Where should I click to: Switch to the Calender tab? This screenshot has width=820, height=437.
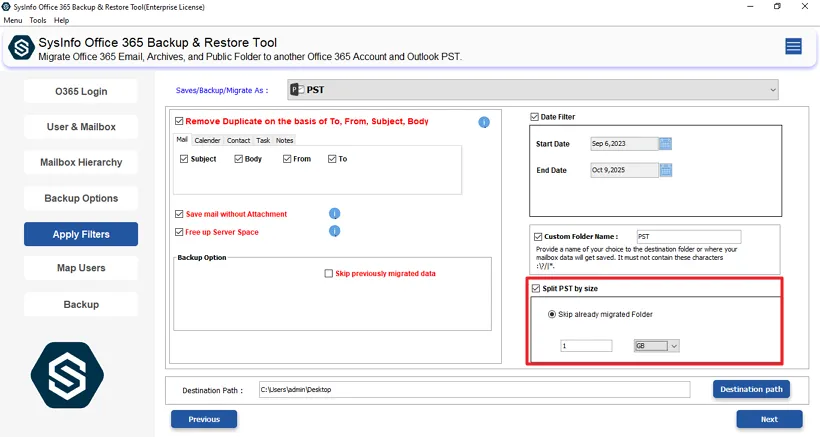point(207,141)
